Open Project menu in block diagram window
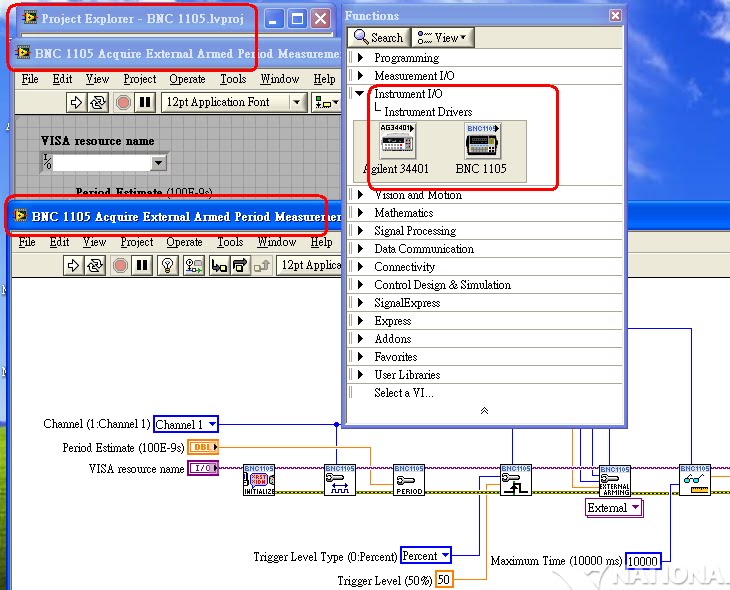The width and height of the screenshot is (730, 590). tap(137, 242)
